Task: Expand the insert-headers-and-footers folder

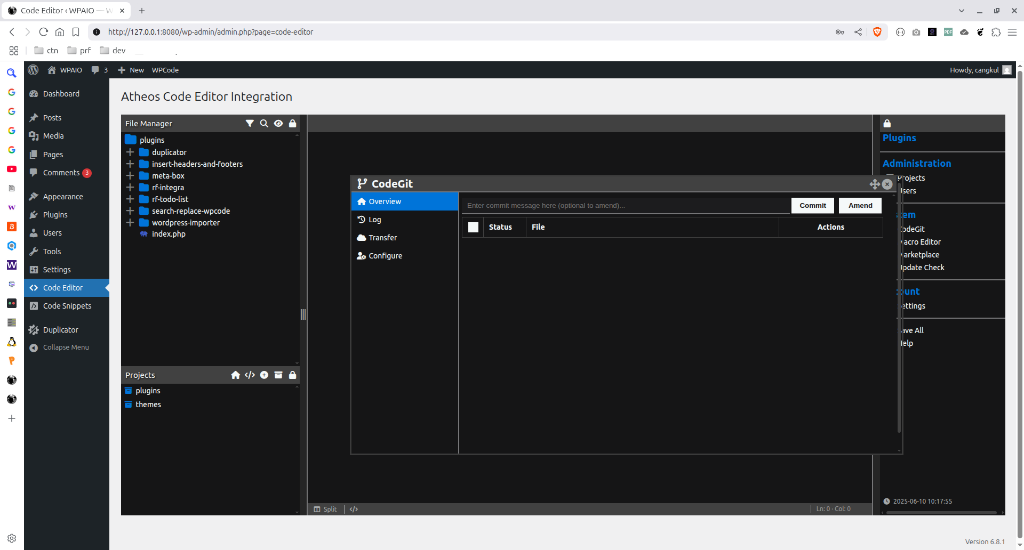Action: (x=130, y=164)
